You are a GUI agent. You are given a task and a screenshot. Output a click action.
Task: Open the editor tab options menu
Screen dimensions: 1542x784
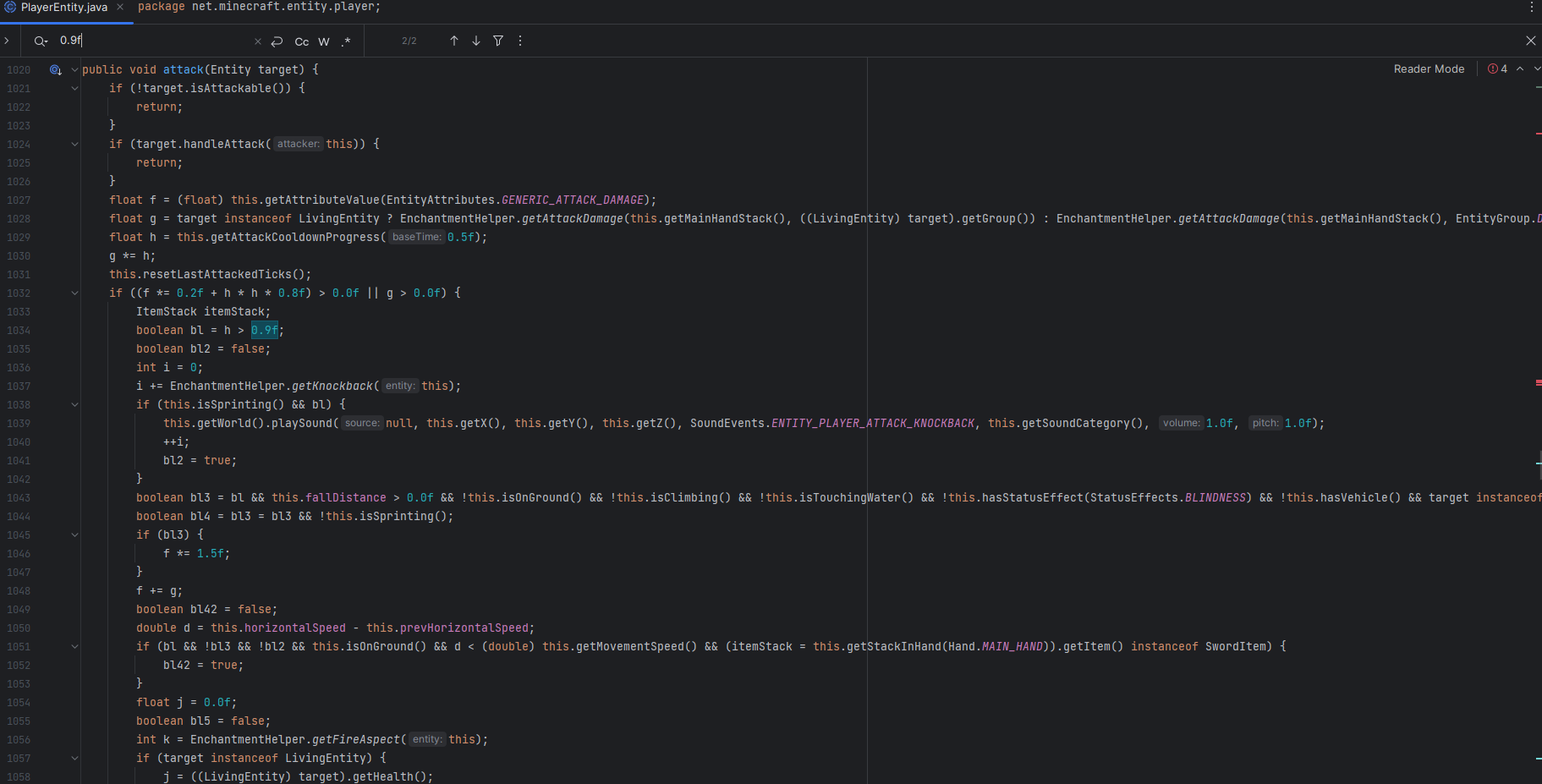1531,7
